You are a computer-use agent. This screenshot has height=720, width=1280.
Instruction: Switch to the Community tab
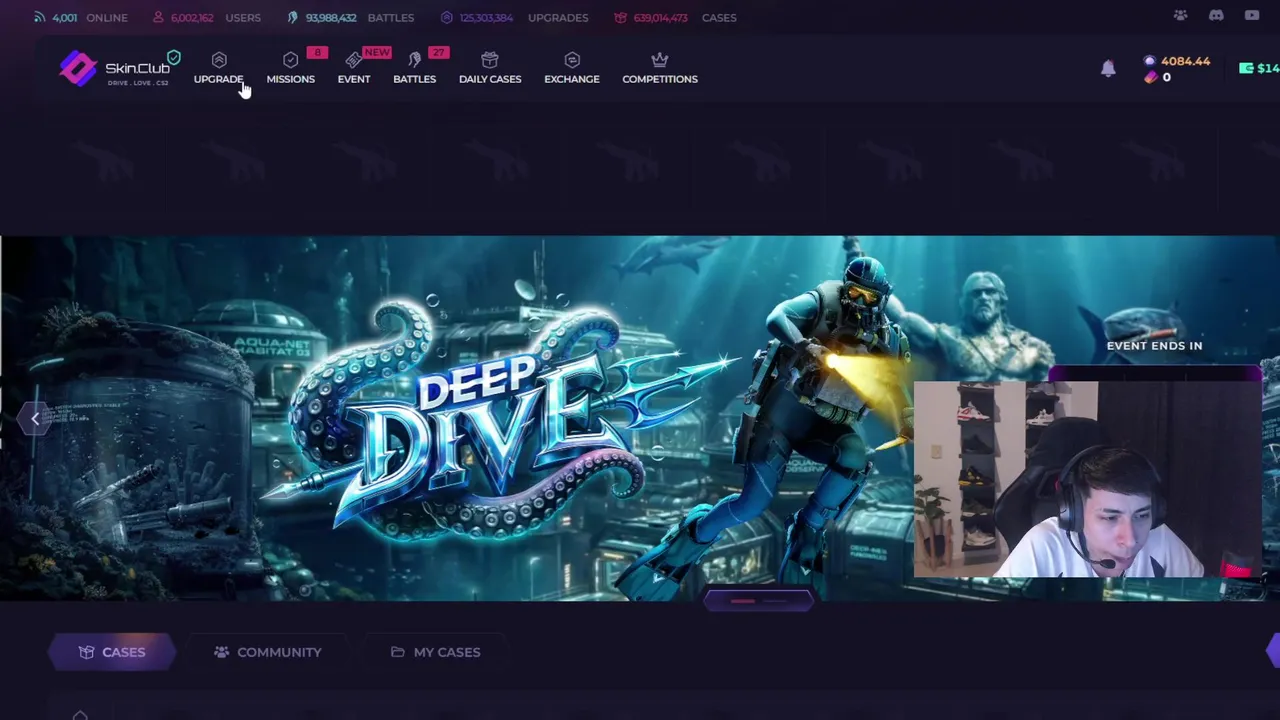(x=267, y=652)
